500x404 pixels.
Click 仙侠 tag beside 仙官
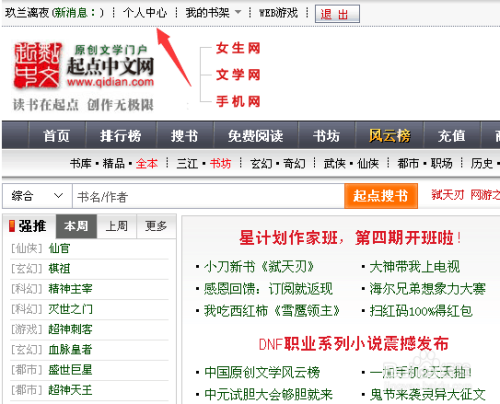pyautogui.click(x=27, y=248)
